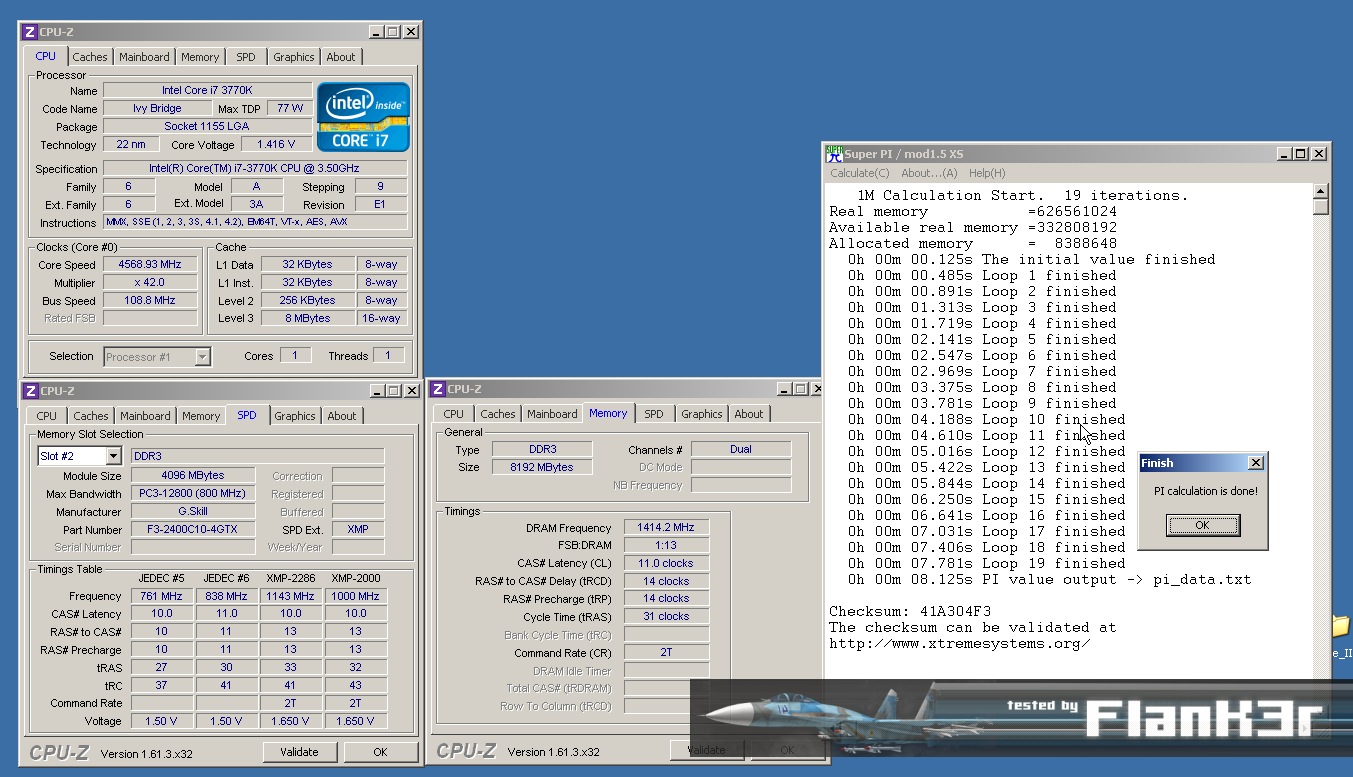The width and height of the screenshot is (1353, 777).
Task: Close the Finish dialog with X
Action: pos(1256,463)
